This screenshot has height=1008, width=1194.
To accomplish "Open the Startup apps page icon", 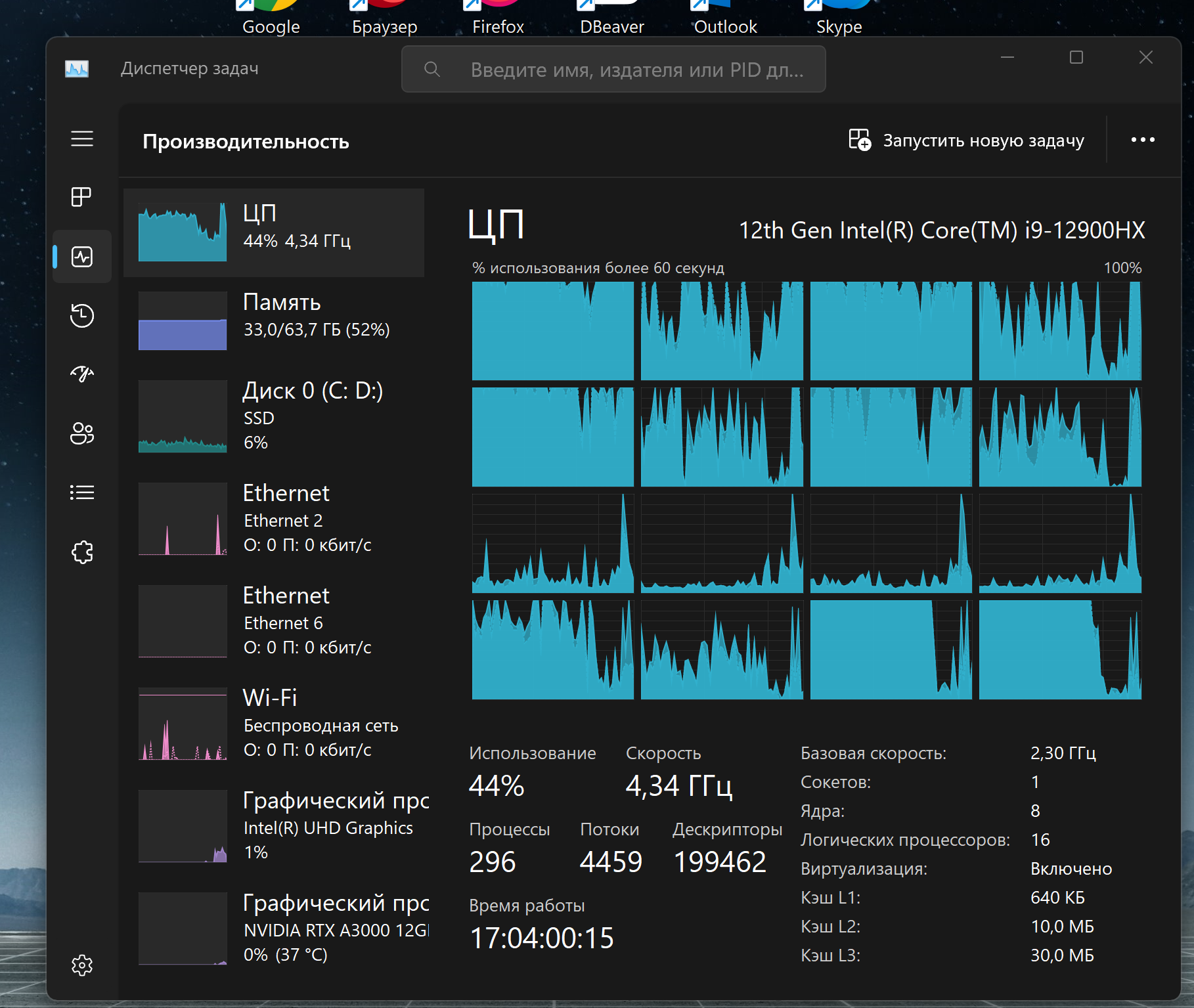I will click(x=81, y=374).
